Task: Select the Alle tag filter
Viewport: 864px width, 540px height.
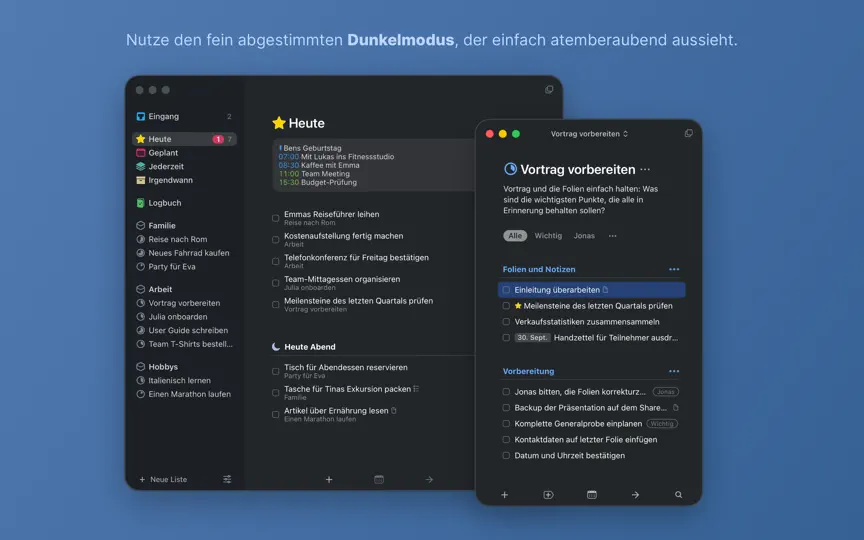Action: (x=515, y=236)
